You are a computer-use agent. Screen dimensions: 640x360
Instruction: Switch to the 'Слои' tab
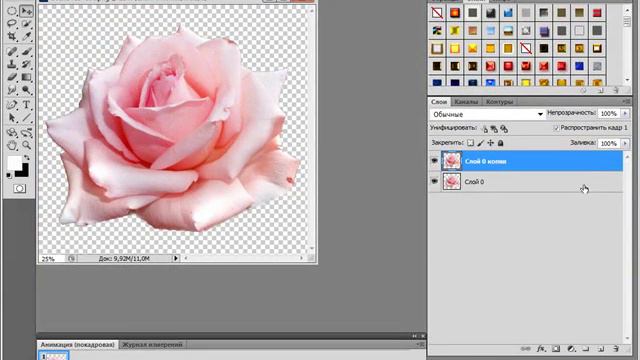[x=439, y=102]
